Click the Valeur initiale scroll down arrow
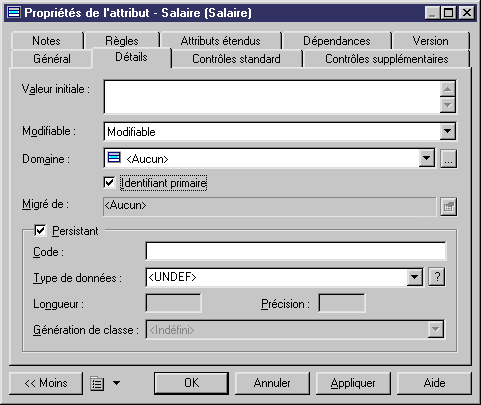This screenshot has width=481, height=405. point(447,105)
